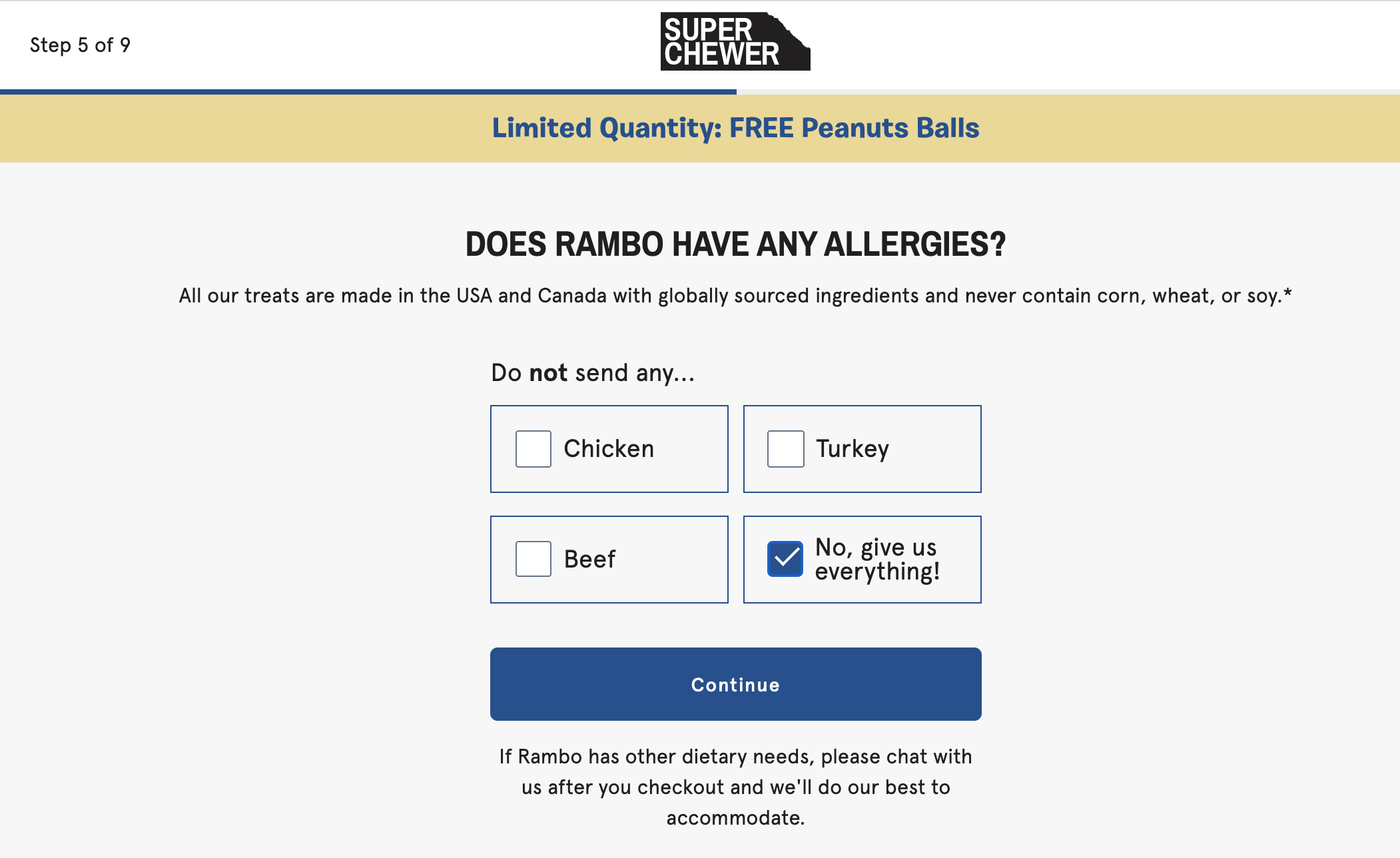Select the 'Chicken' text label

point(609,449)
